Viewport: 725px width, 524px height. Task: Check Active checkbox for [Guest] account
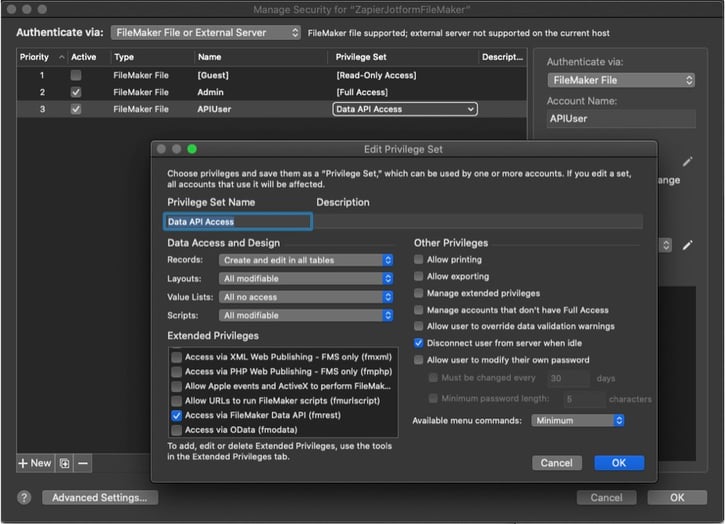[x=76, y=75]
